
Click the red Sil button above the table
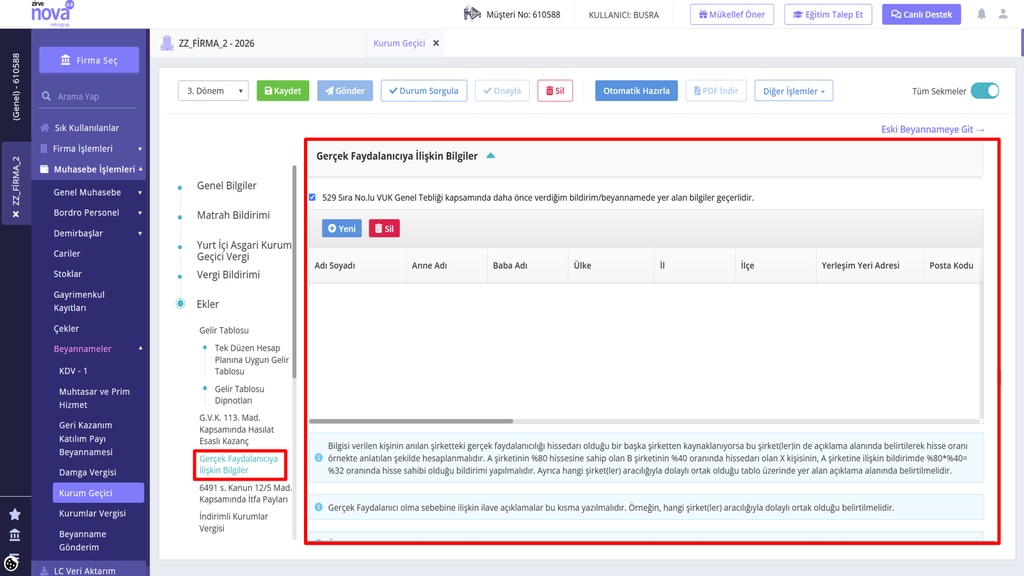coord(384,229)
